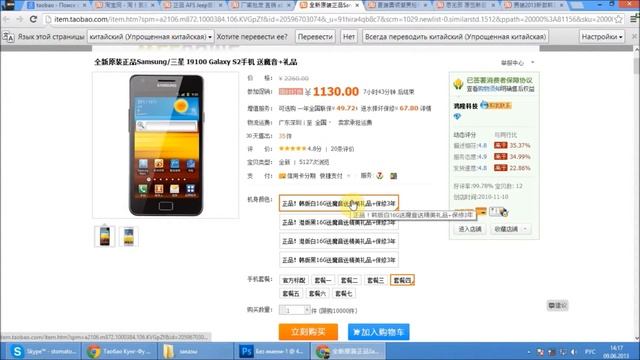Click the certificate icon left of 进入店铺 button
Image resolution: width=640 pixels, height=360 pixels.
pos(498,212)
